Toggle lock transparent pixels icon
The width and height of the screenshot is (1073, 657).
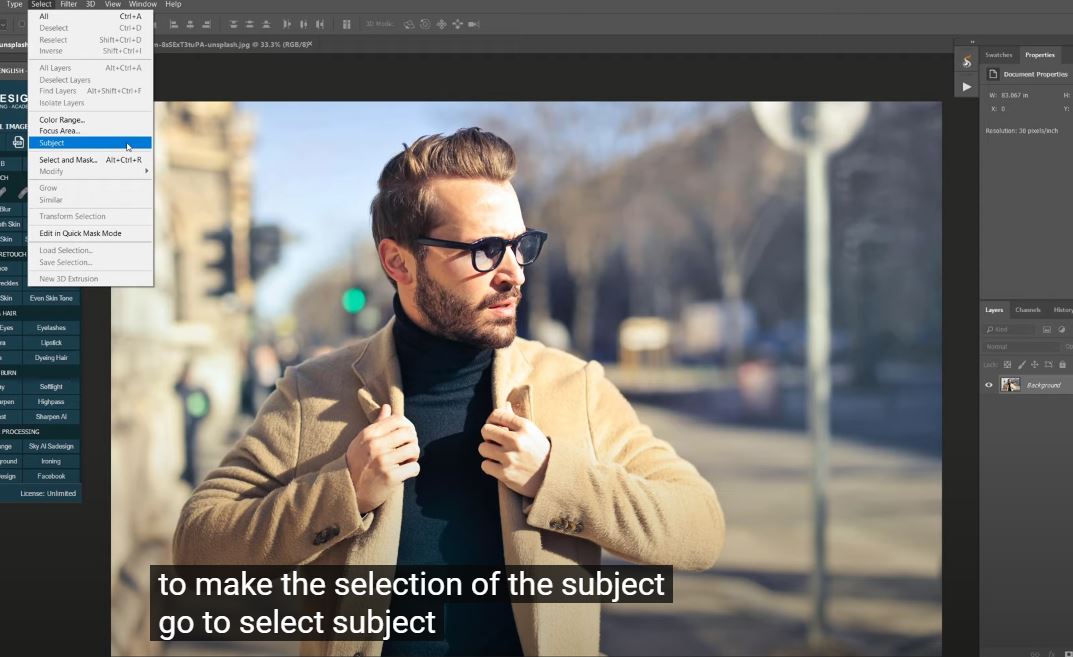pyautogui.click(x=1007, y=364)
